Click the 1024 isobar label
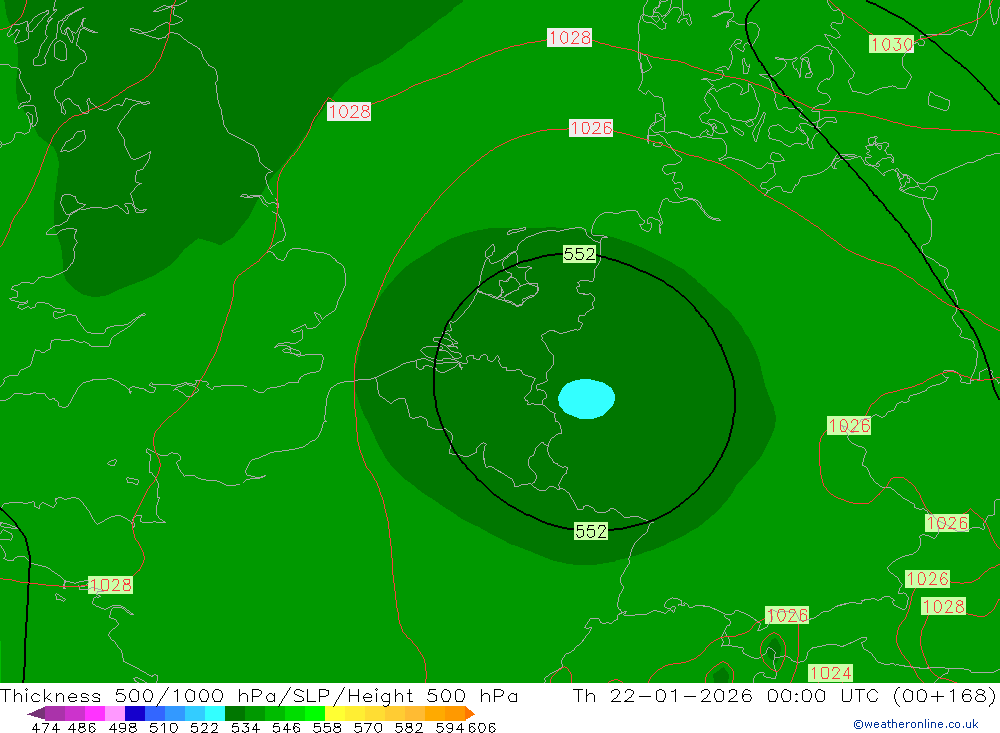The width and height of the screenshot is (1000, 733). tap(830, 672)
